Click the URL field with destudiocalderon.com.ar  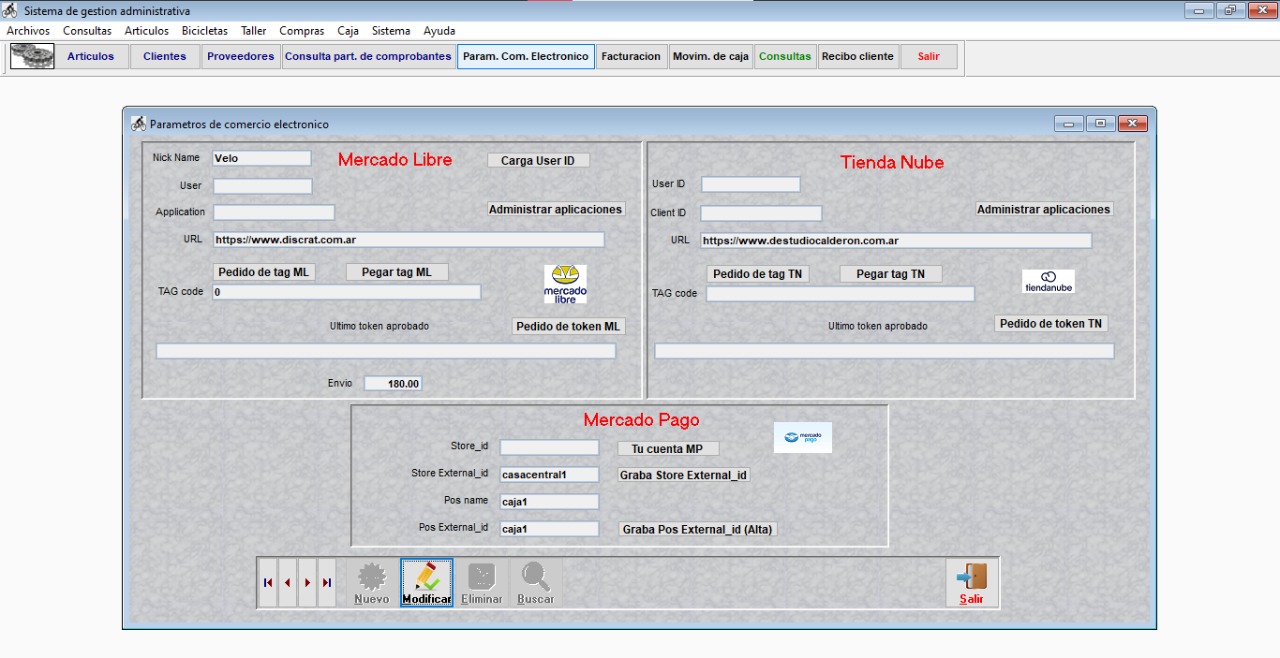[x=896, y=241]
